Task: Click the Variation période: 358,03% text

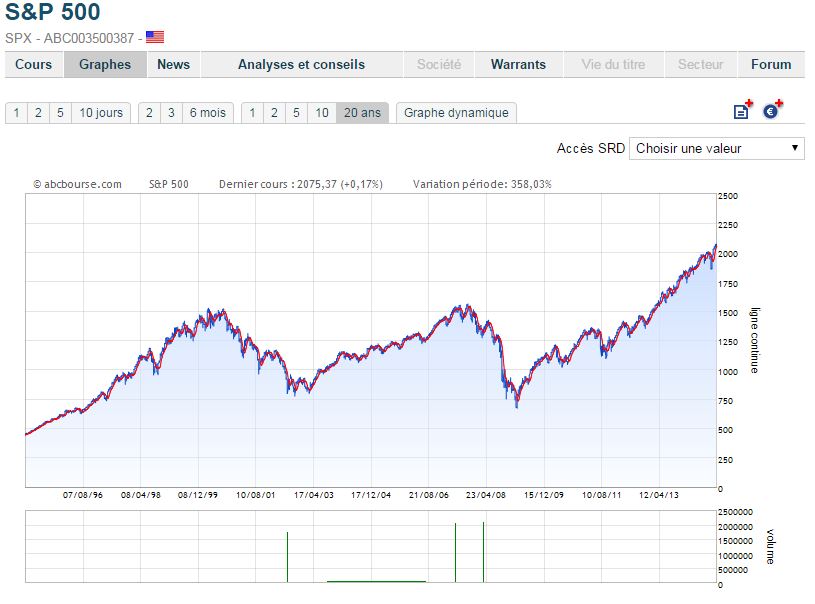Action: tap(482, 184)
